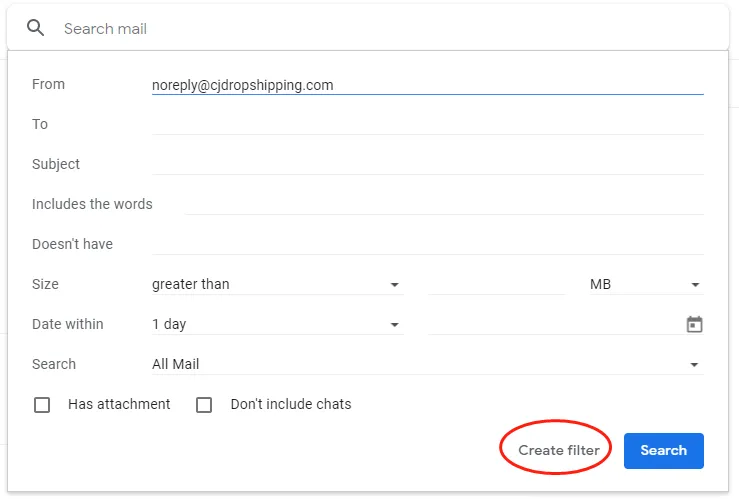Toggle the Has attachment checkbox
This screenshot has width=739, height=499.
42,405
